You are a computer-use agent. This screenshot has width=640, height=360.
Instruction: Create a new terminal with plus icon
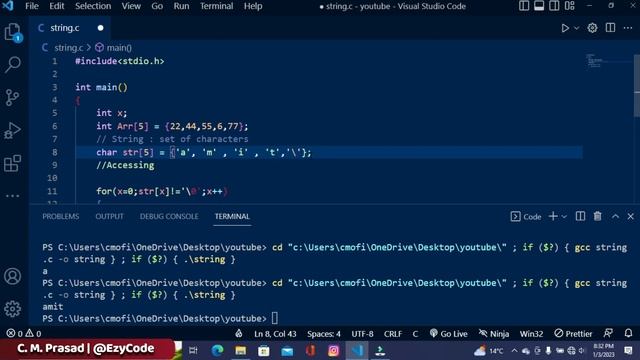(x=553, y=216)
